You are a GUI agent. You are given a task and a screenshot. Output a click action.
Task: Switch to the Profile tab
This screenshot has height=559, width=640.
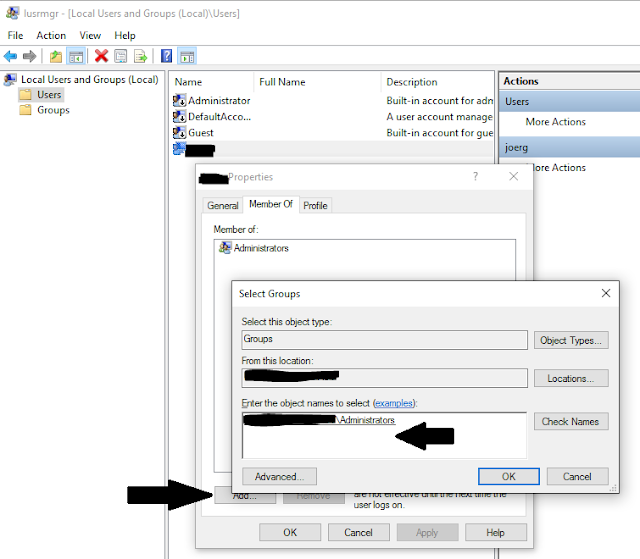(315, 205)
